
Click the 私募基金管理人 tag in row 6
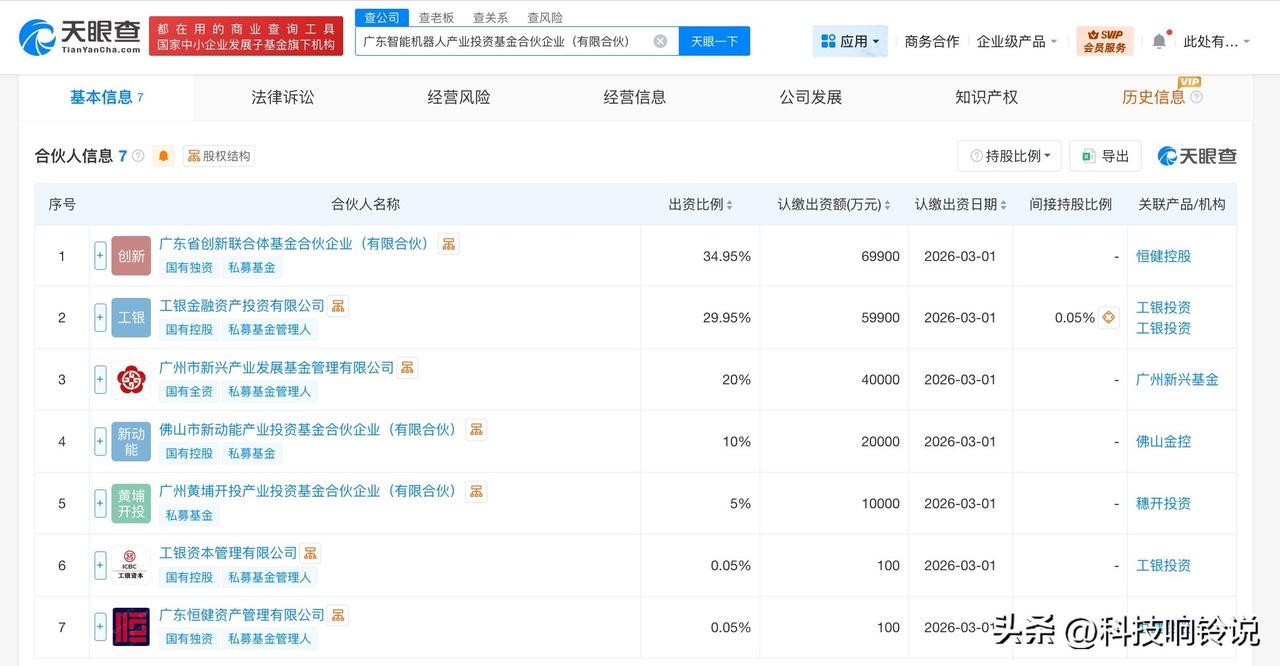[x=270, y=577]
